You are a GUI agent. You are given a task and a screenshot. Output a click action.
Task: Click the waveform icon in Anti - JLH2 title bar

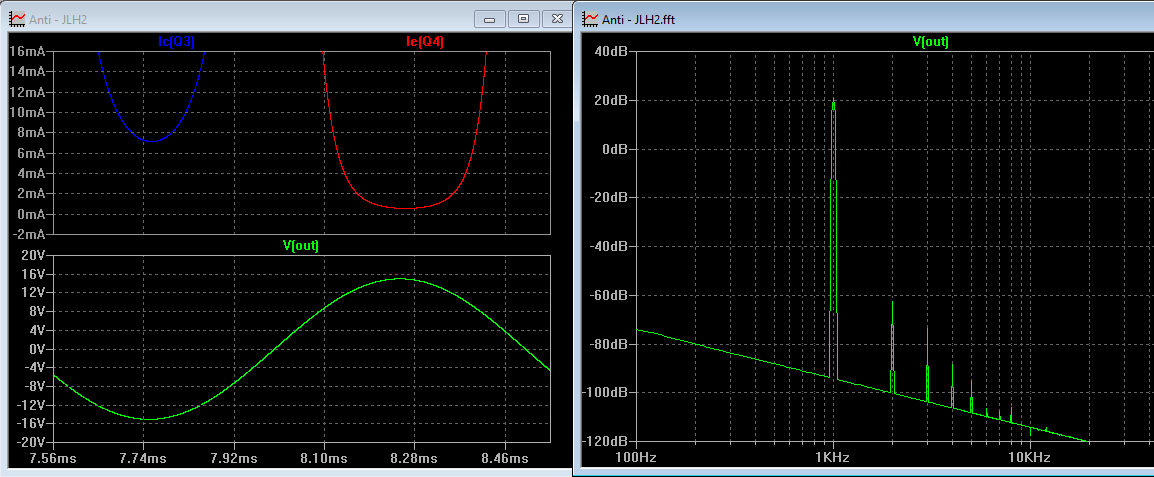pyautogui.click(x=17, y=19)
